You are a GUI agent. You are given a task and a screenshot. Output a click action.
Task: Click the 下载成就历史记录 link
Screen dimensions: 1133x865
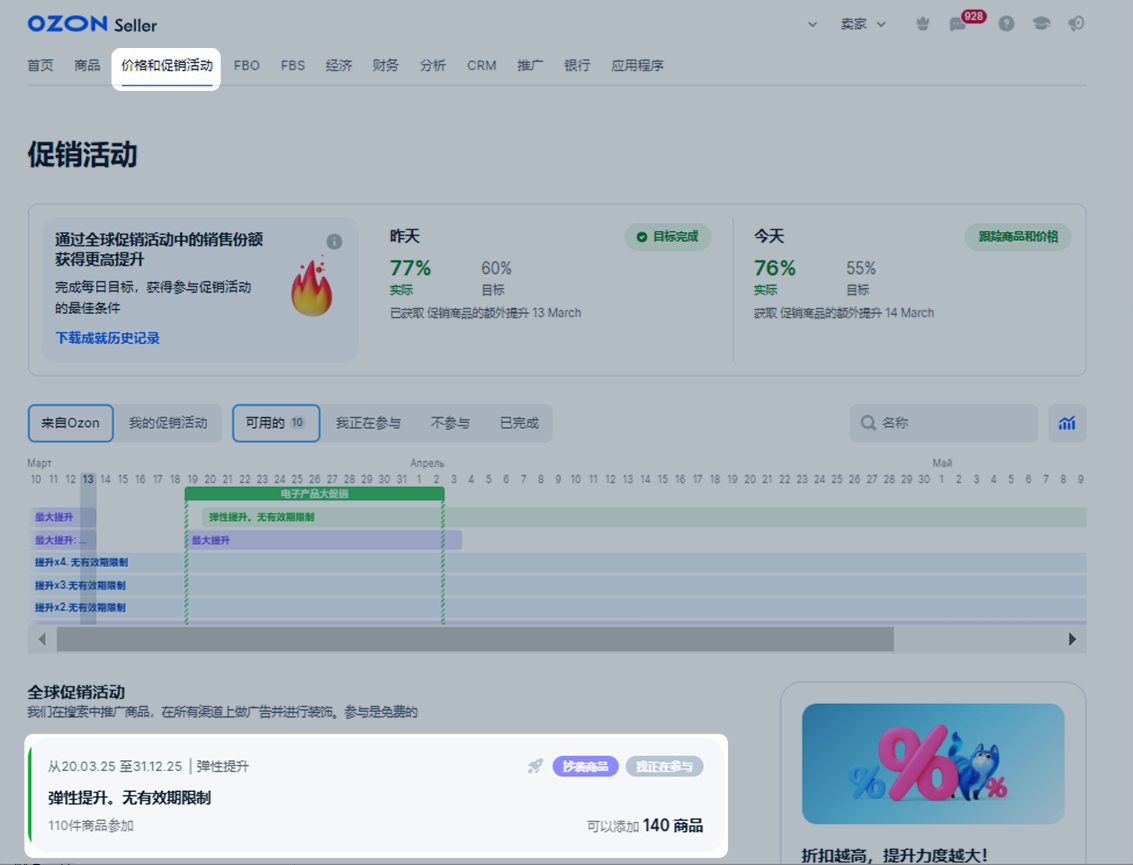click(x=107, y=338)
